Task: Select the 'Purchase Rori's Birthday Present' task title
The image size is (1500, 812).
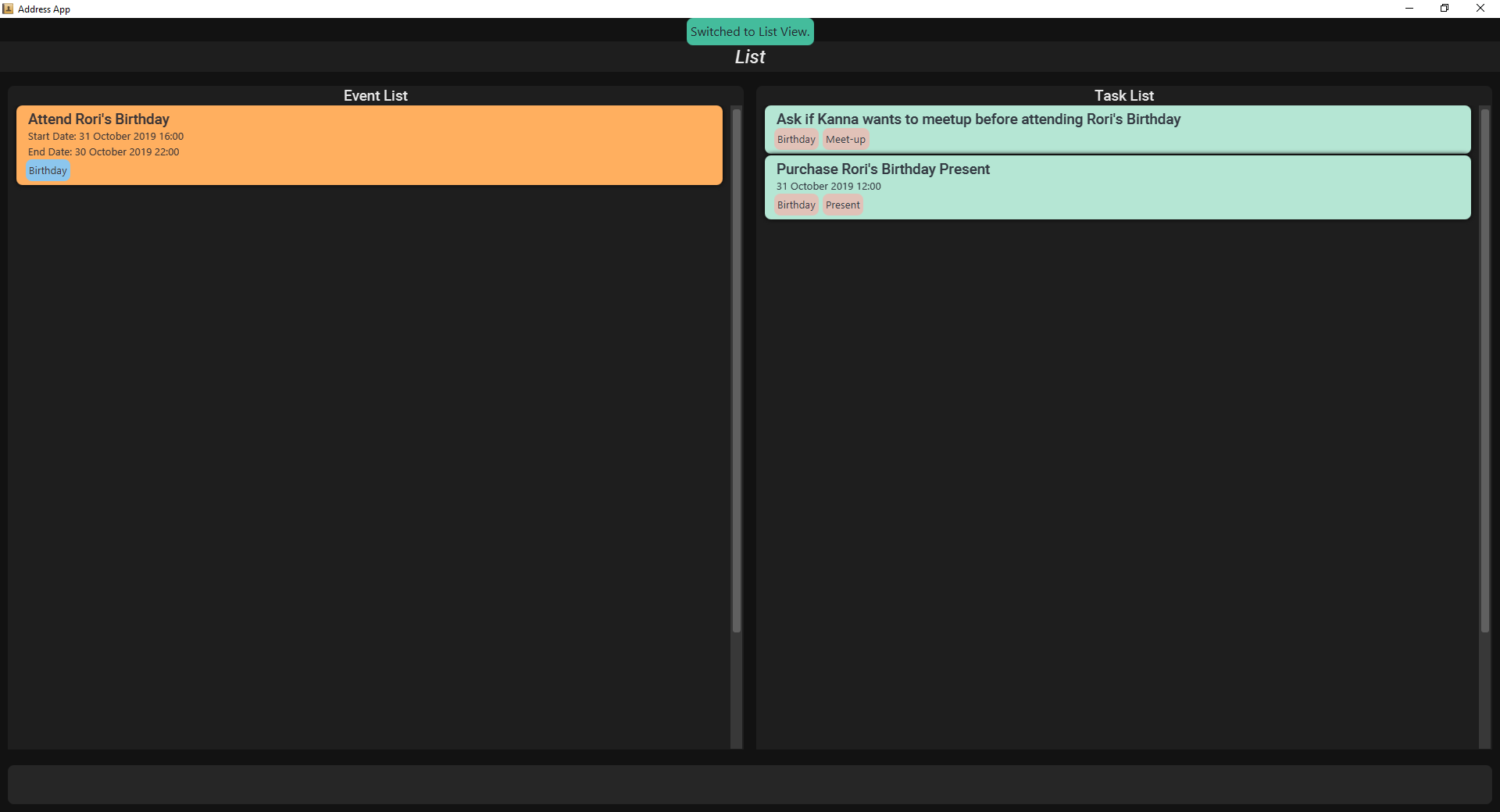Action: pyautogui.click(x=883, y=169)
